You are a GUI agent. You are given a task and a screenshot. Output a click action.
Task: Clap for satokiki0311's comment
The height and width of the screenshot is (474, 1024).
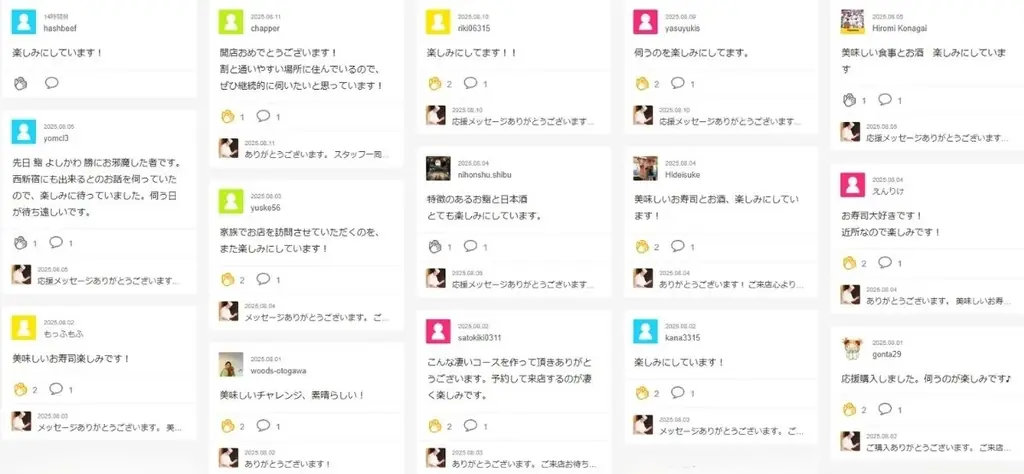click(435, 426)
